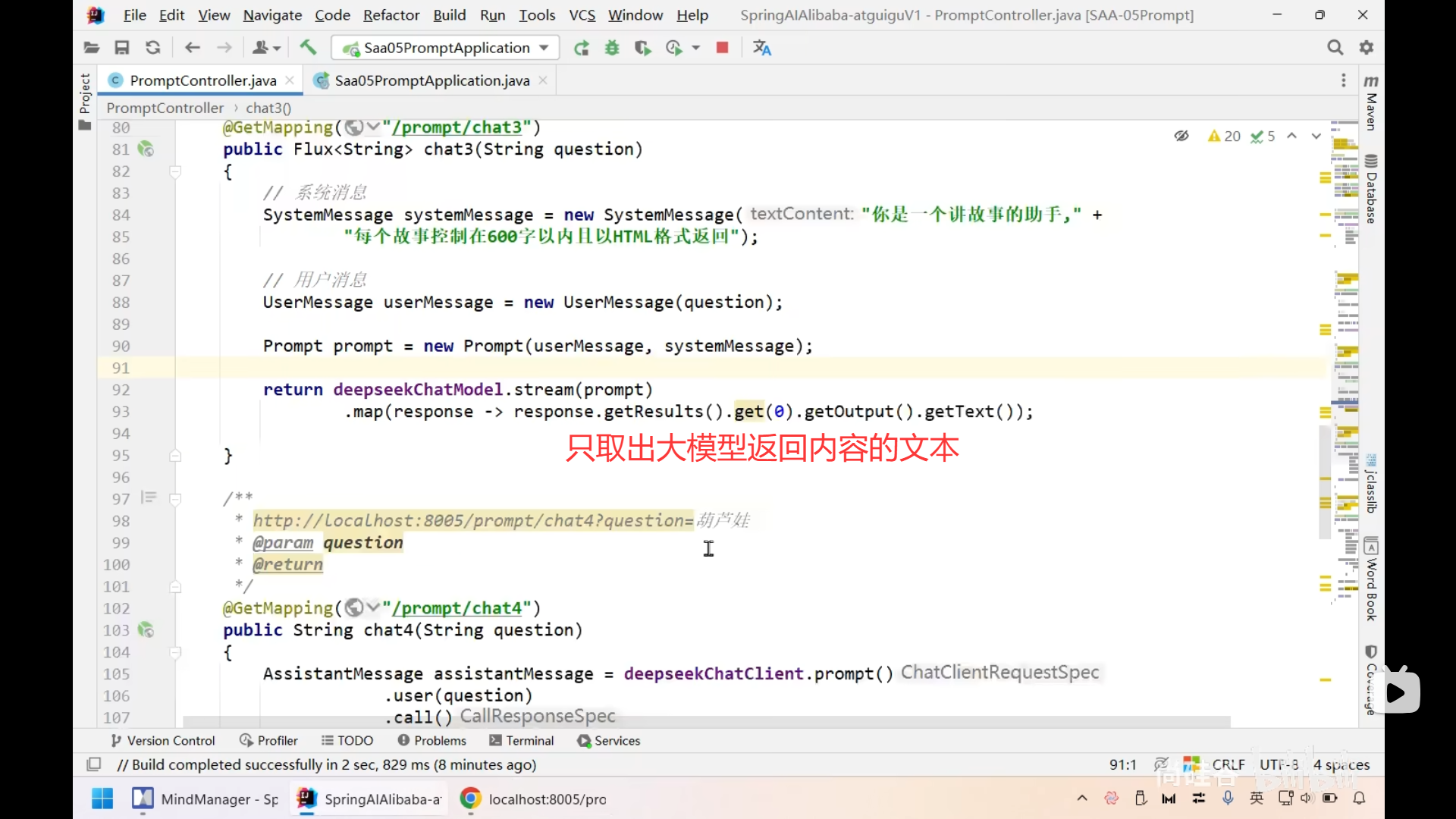This screenshot has width=1456, height=819.
Task: Click the Build hammer icon
Action: click(308, 48)
